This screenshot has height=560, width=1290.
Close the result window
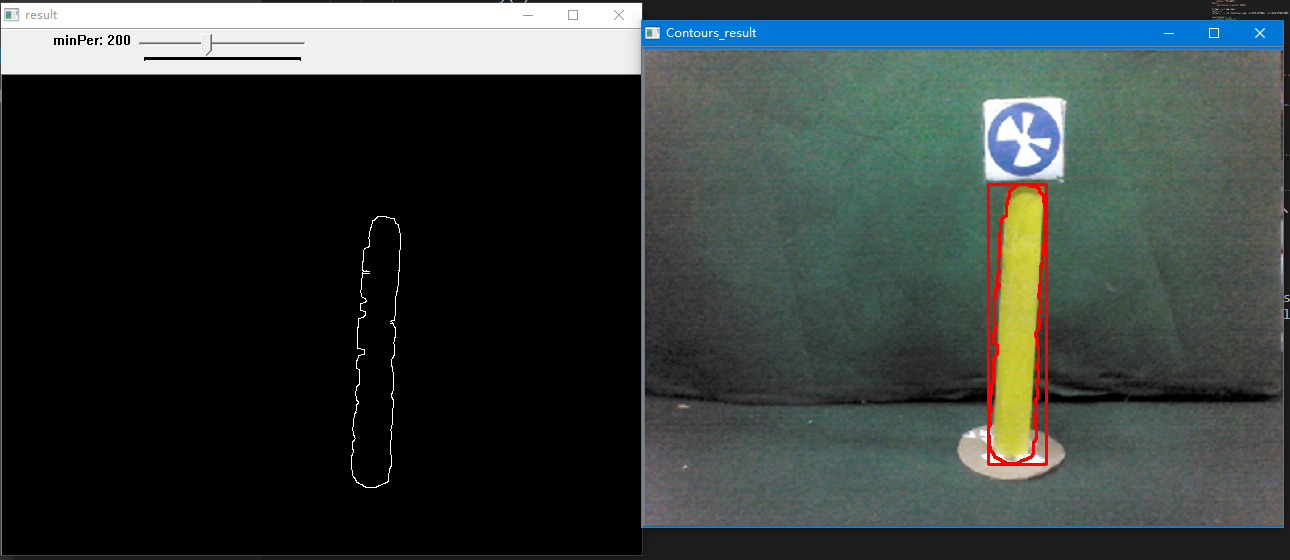pyautogui.click(x=618, y=15)
